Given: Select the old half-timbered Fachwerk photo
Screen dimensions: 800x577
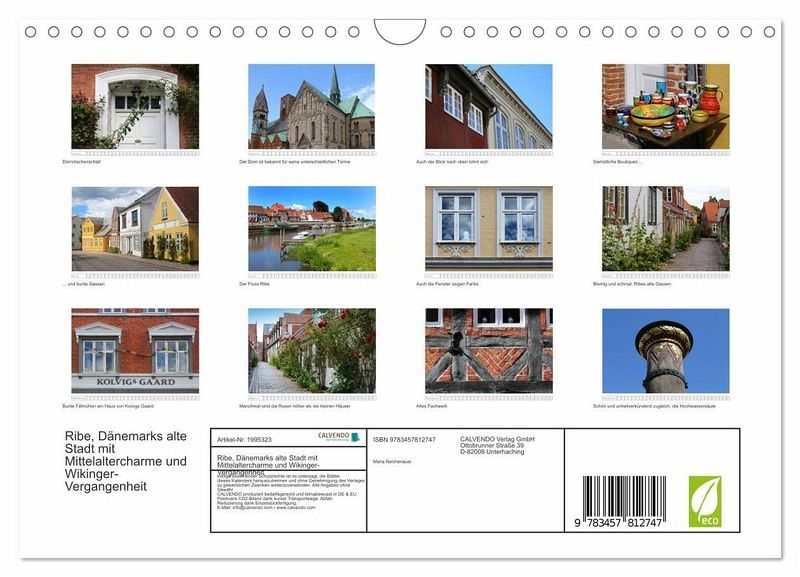Looking at the screenshot, I should [x=488, y=351].
